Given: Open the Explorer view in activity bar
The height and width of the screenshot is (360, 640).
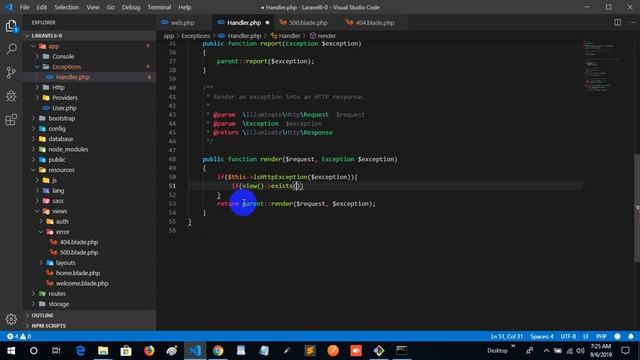Looking at the screenshot, I should pyautogui.click(x=11, y=27).
